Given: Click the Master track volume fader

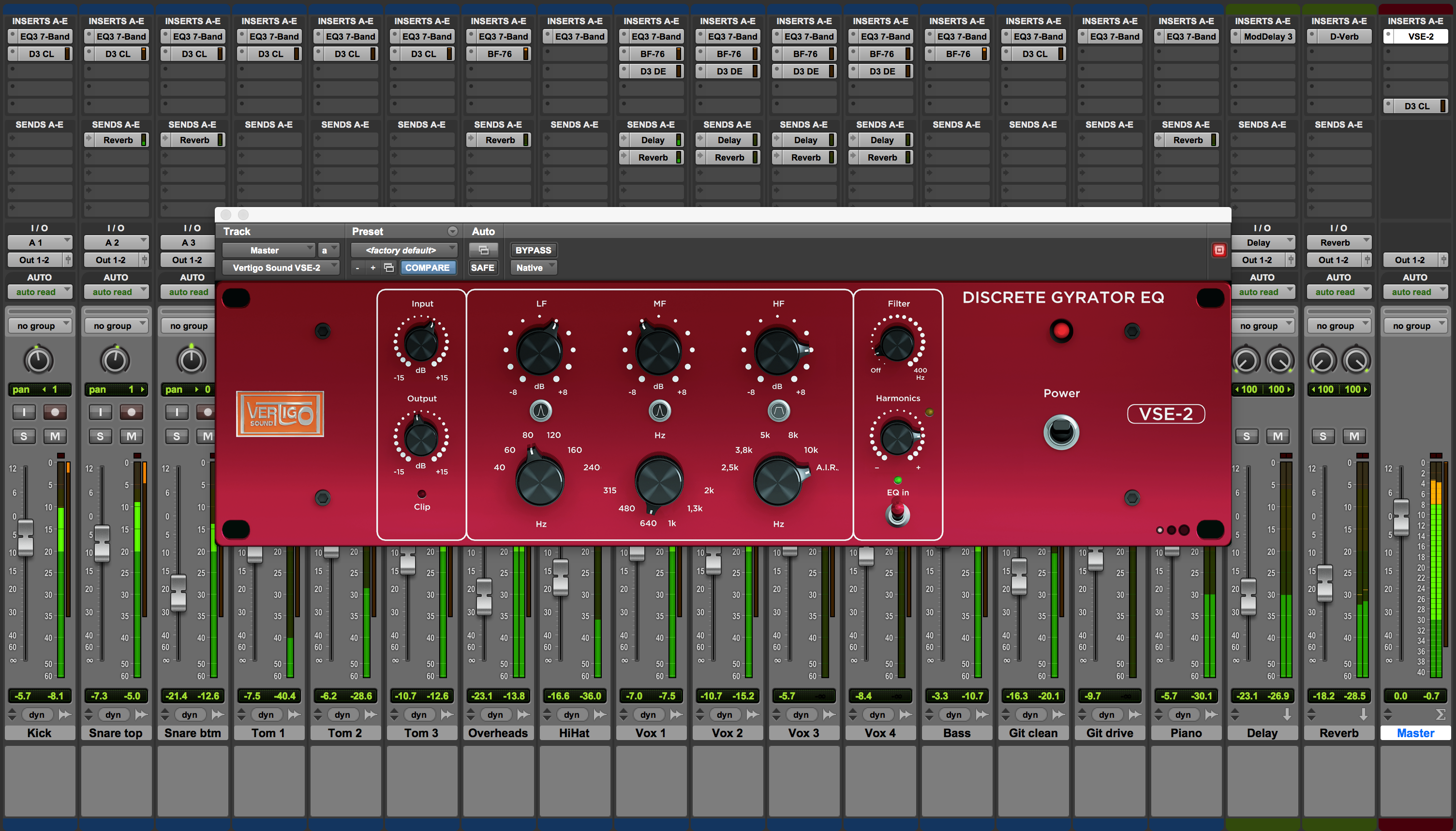Looking at the screenshot, I should click(x=1401, y=517).
